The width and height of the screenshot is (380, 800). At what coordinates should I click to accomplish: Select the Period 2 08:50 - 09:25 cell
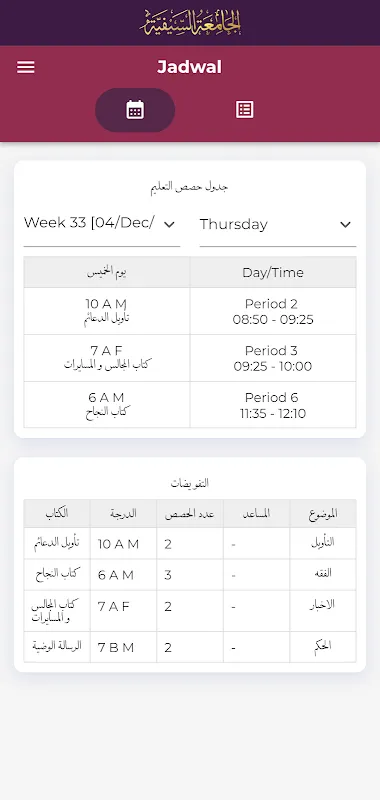273,311
